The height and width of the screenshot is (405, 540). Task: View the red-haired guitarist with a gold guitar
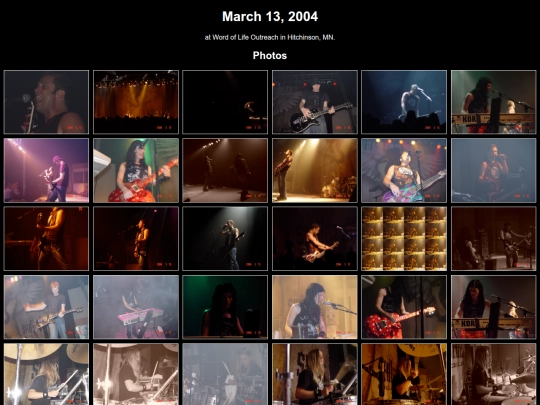coord(46,307)
